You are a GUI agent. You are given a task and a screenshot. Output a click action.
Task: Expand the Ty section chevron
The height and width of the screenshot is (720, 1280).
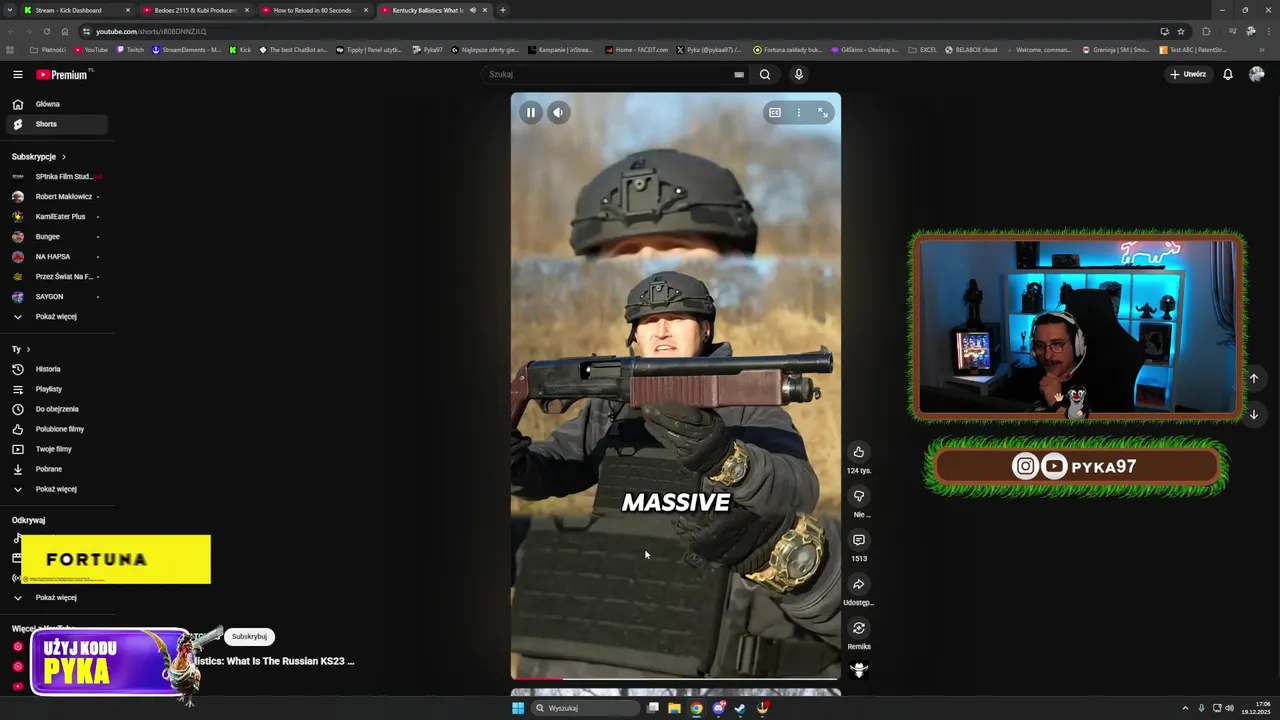[28, 349]
